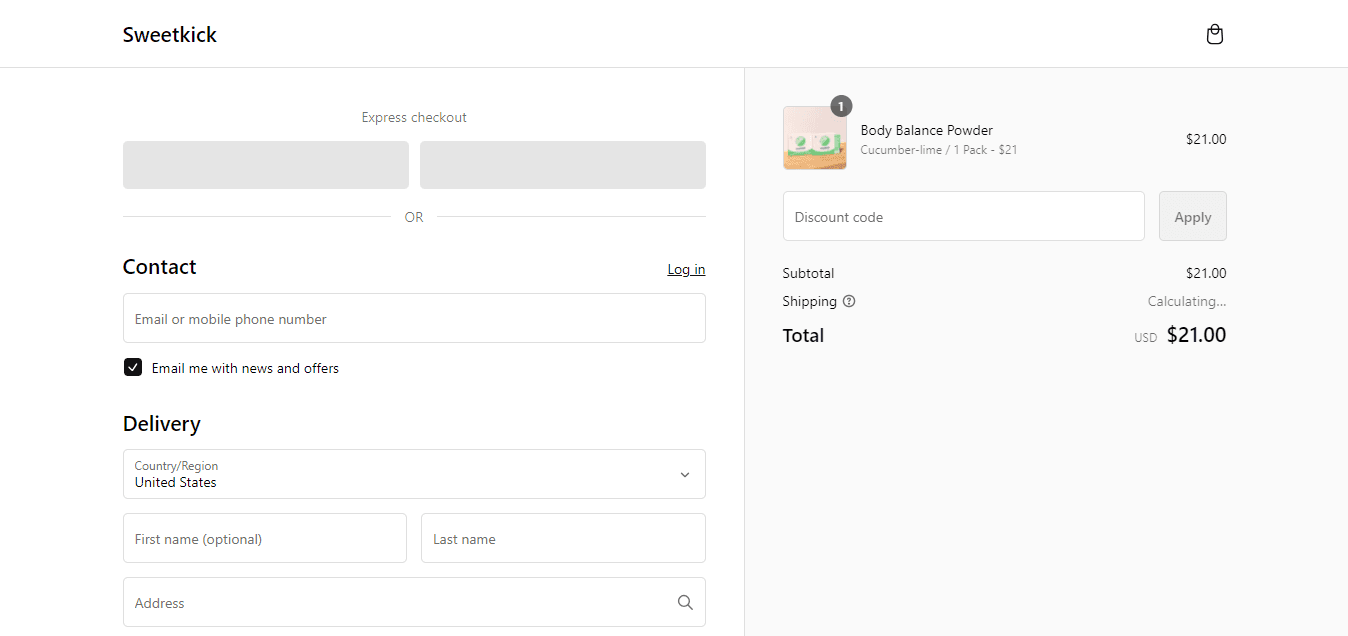Click the Subtotal label
The height and width of the screenshot is (636, 1348).
808,273
